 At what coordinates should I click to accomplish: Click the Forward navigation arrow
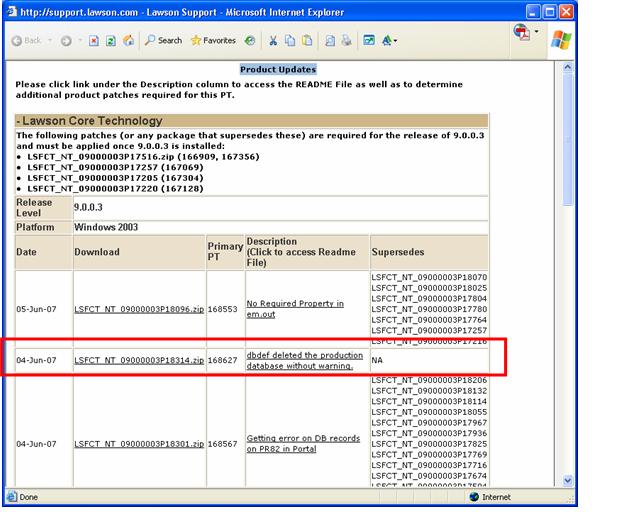click(66, 40)
